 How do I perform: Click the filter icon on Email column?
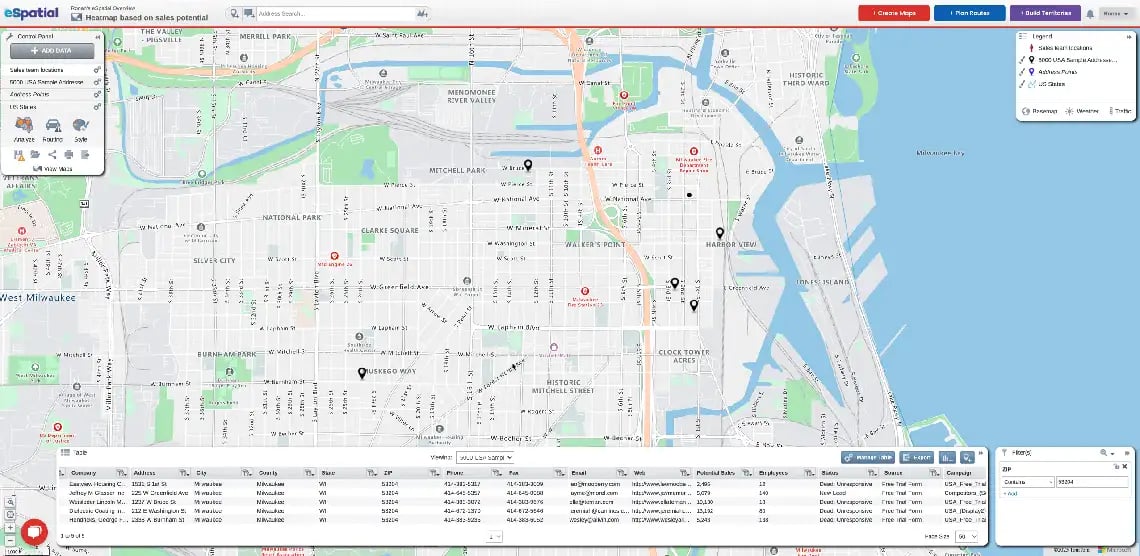pyautogui.click(x=622, y=473)
